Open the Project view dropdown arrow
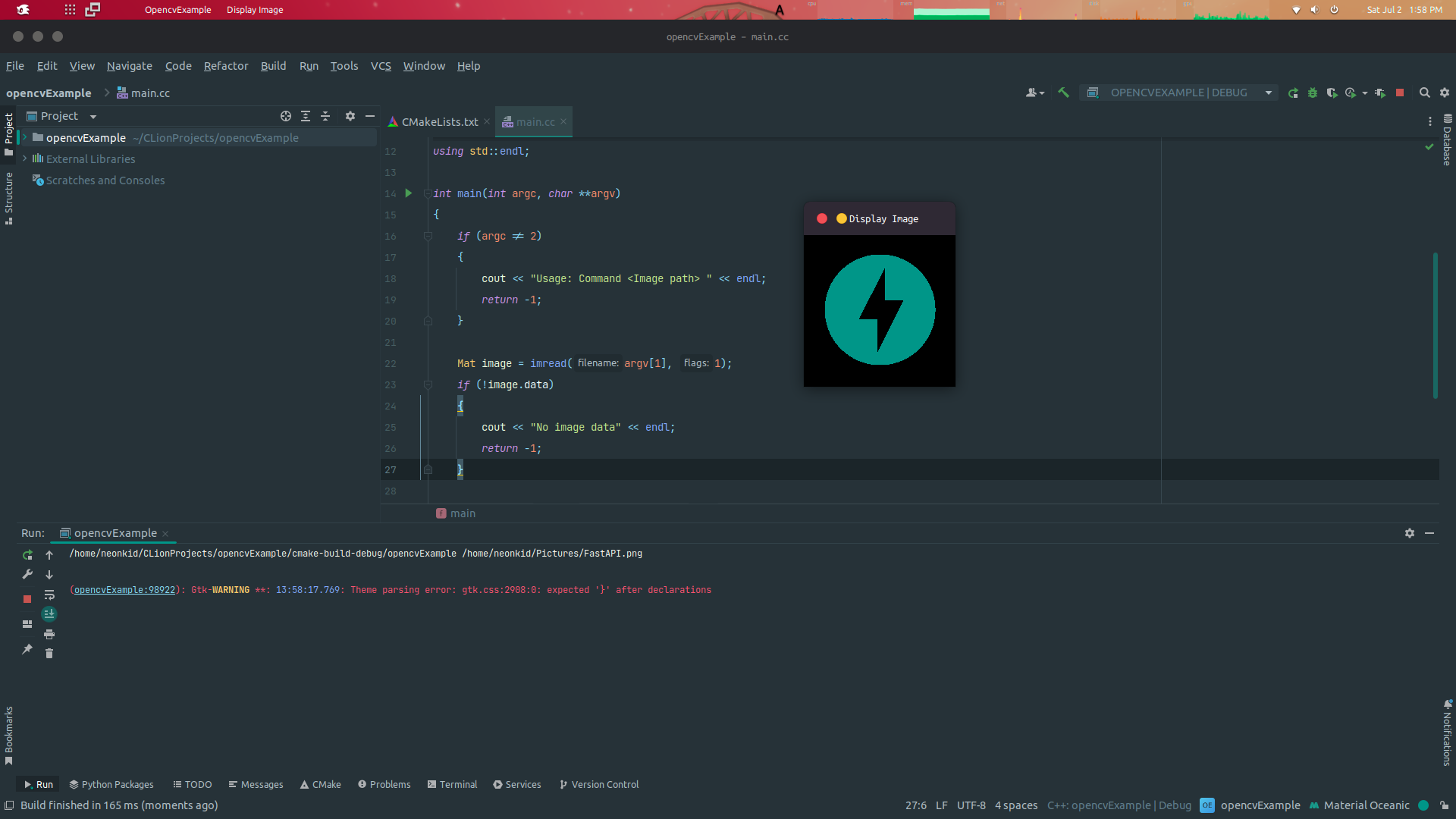The height and width of the screenshot is (819, 1456). [x=93, y=117]
